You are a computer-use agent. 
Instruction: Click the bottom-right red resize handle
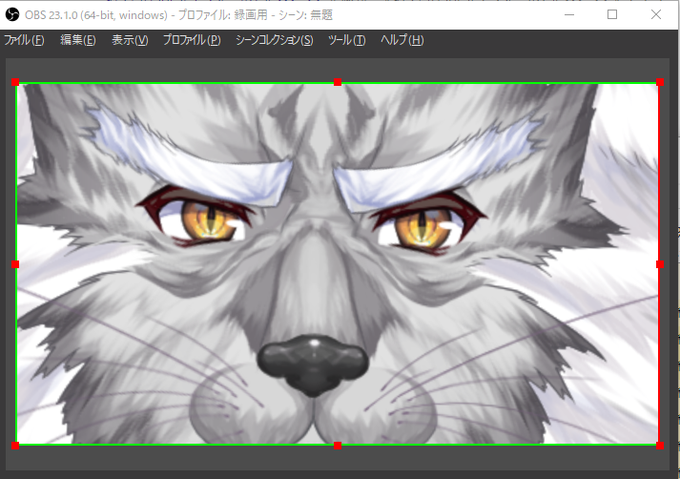[660, 445]
